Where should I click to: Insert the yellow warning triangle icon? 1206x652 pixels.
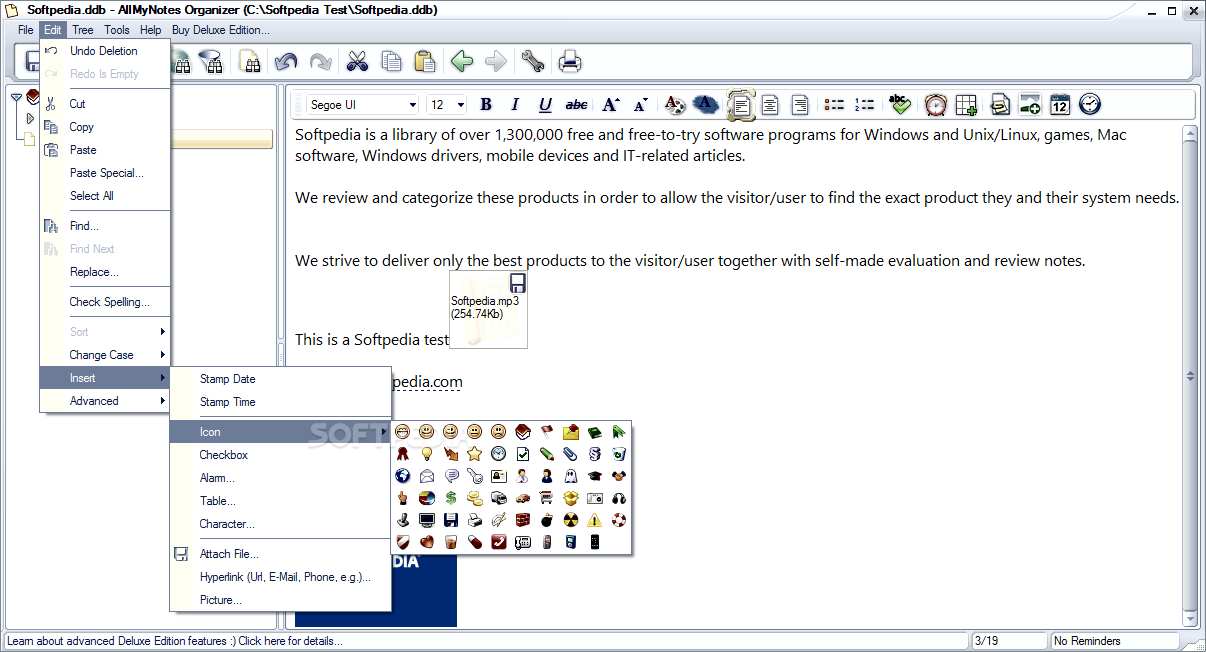(595, 520)
